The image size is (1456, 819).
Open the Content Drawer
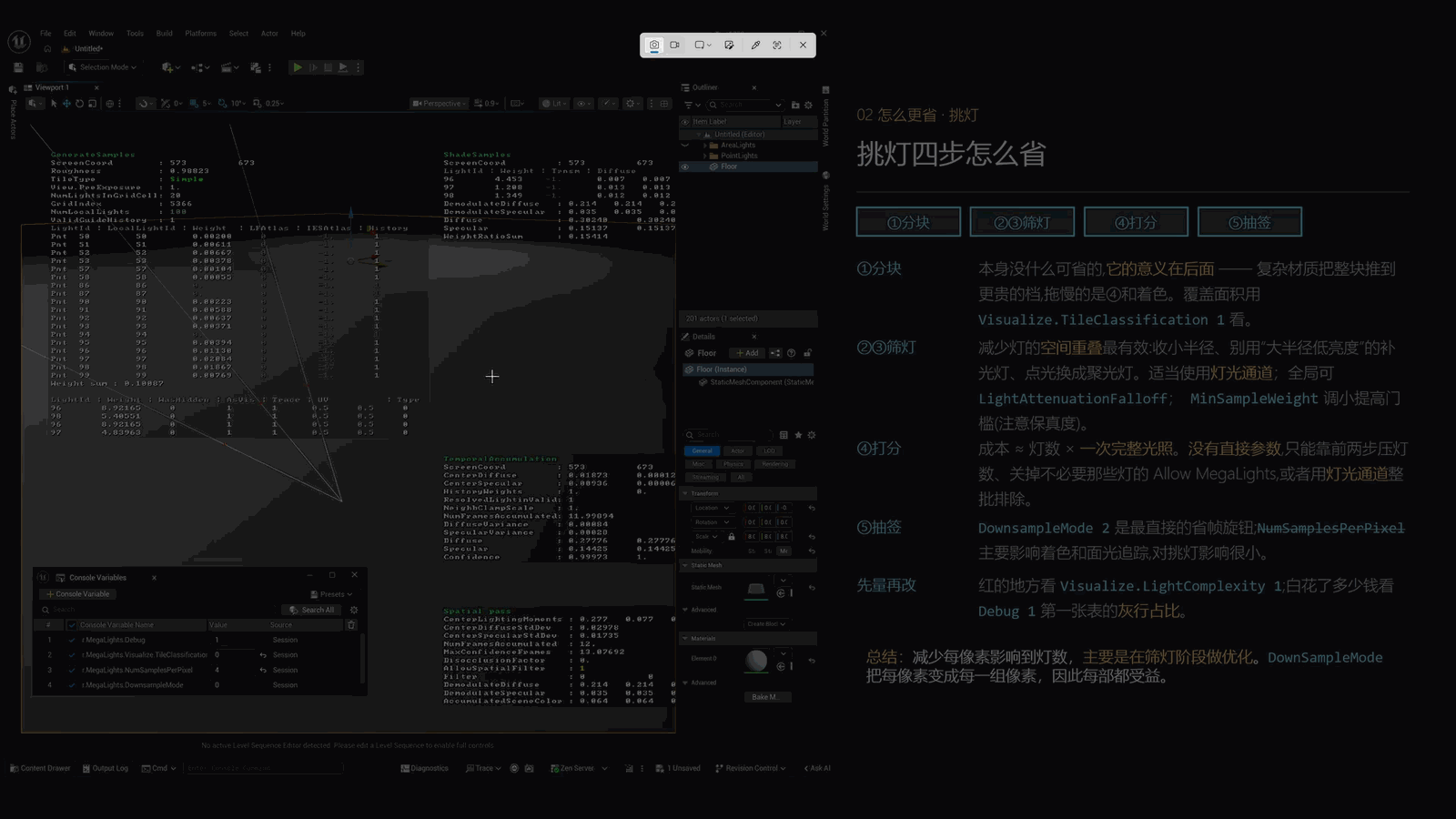pos(40,768)
